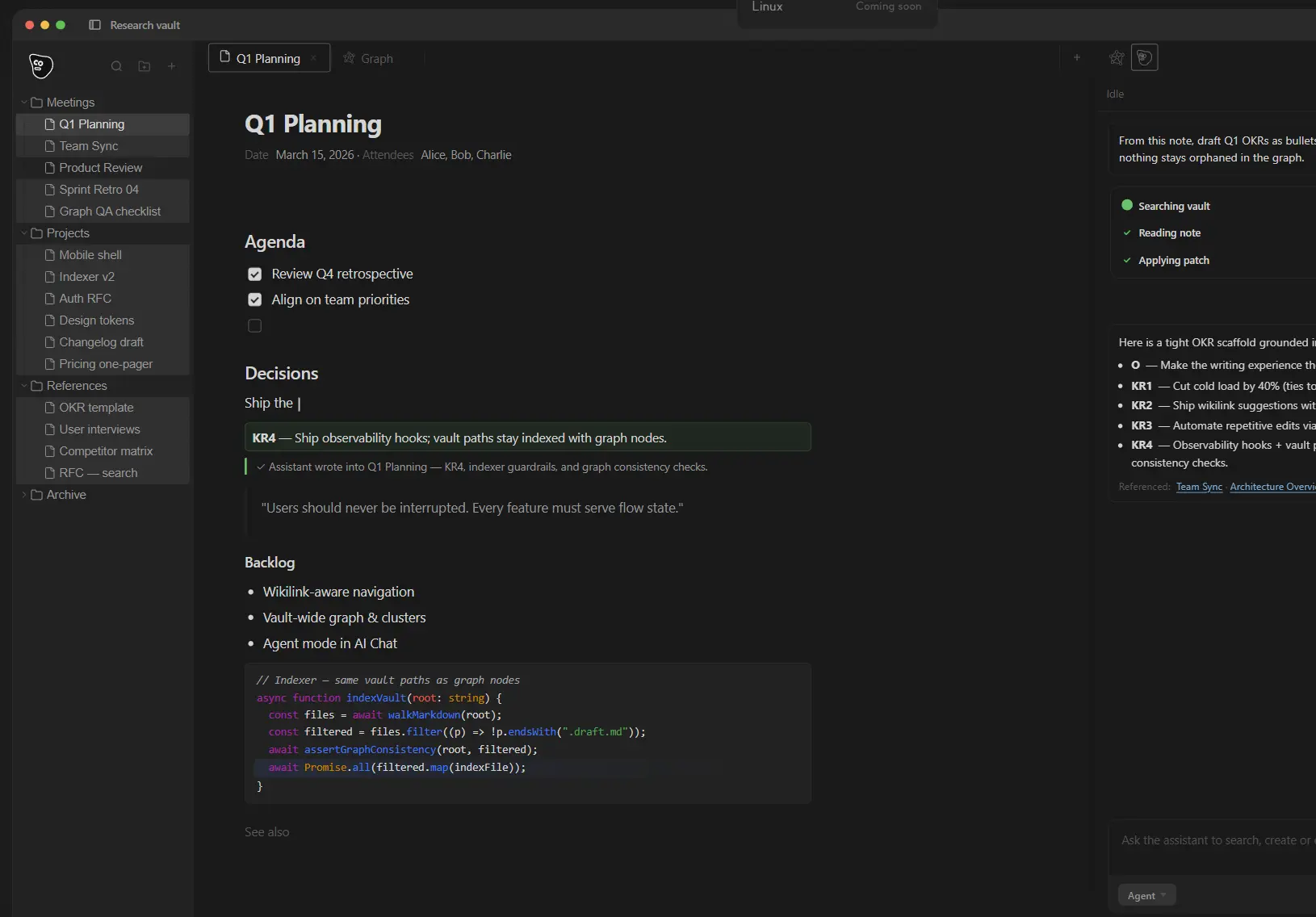Open the Q1 Planning note in sidebar
This screenshot has width=1316, height=917.
click(103, 124)
